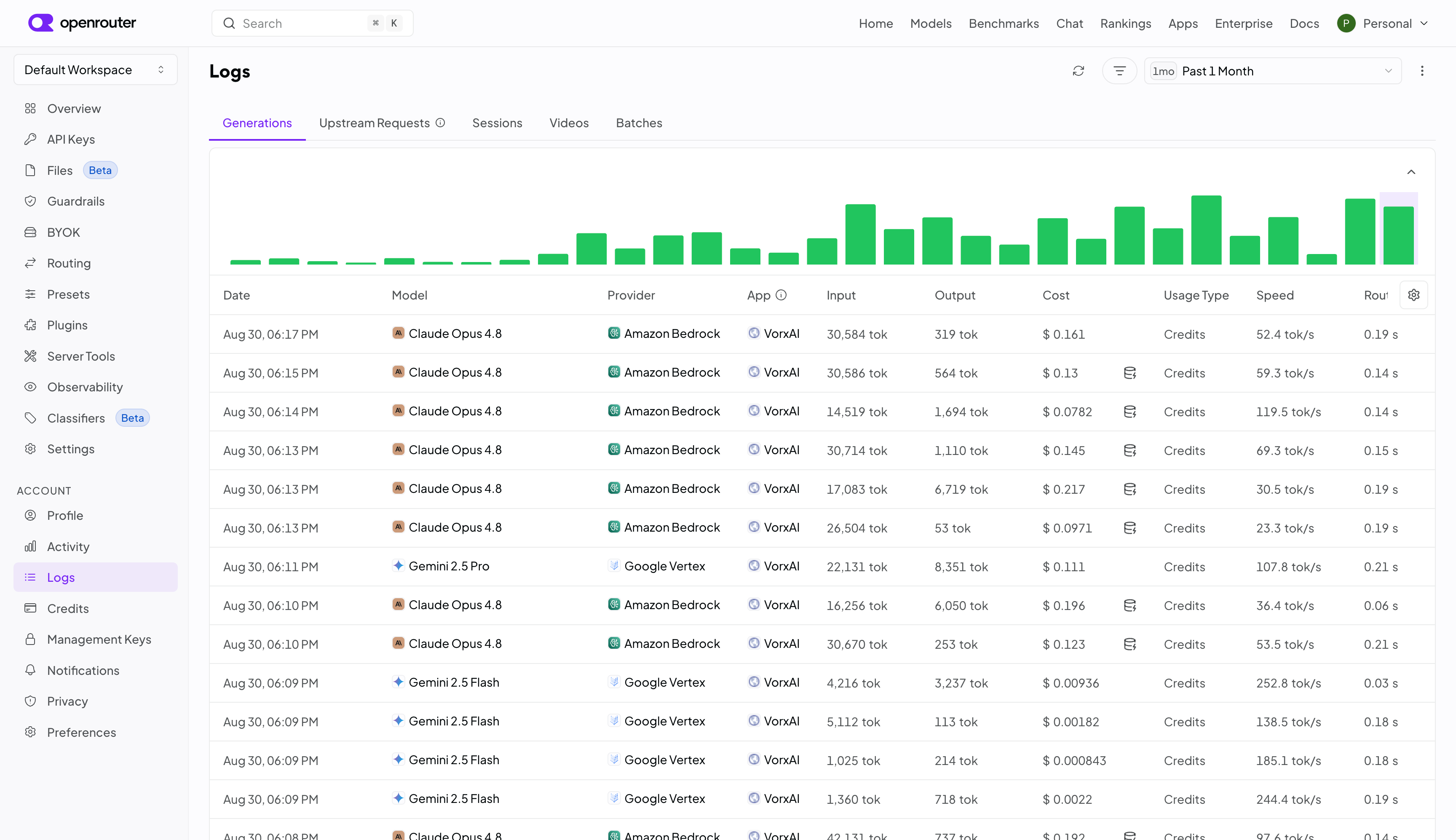Open Privacy in Account section
The height and width of the screenshot is (840, 1456).
coord(95,701)
